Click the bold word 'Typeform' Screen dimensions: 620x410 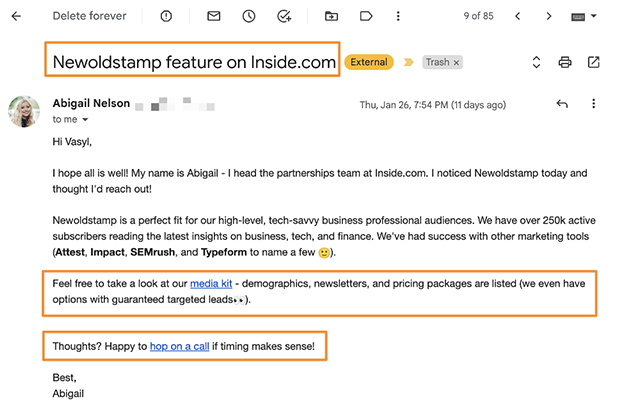pos(224,252)
